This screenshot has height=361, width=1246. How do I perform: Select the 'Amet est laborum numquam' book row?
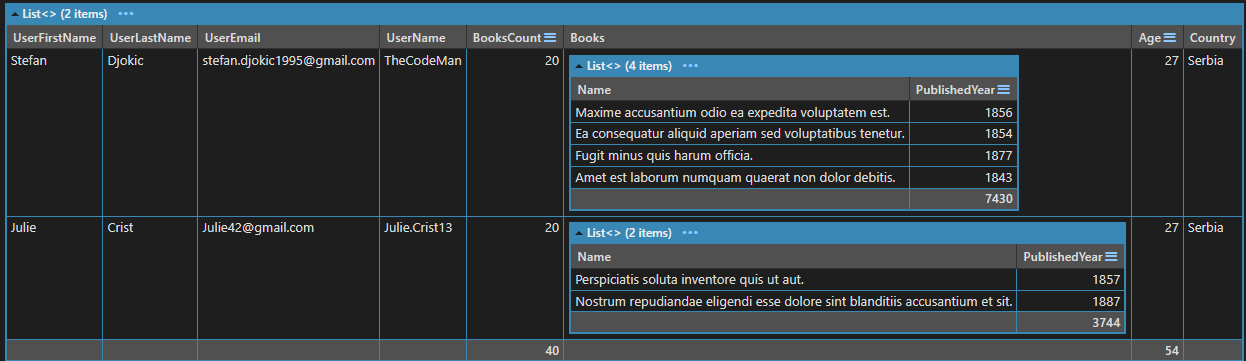coord(794,178)
